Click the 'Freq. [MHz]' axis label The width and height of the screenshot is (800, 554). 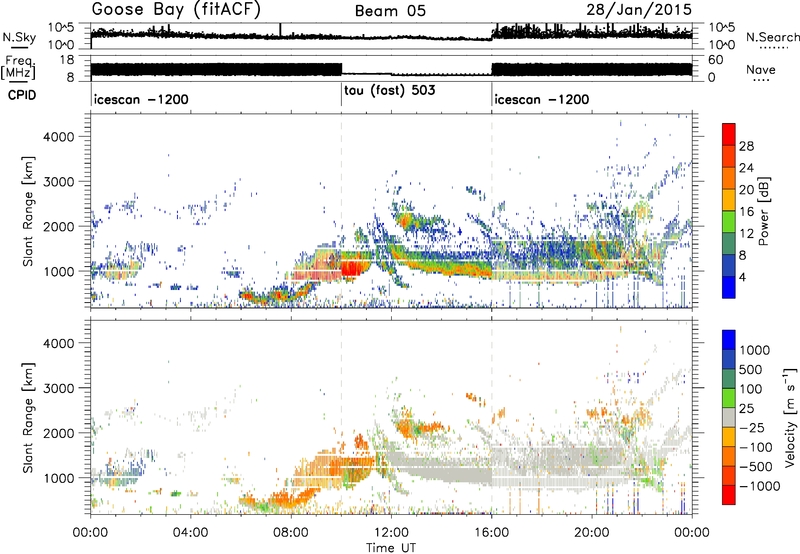(x=18, y=68)
